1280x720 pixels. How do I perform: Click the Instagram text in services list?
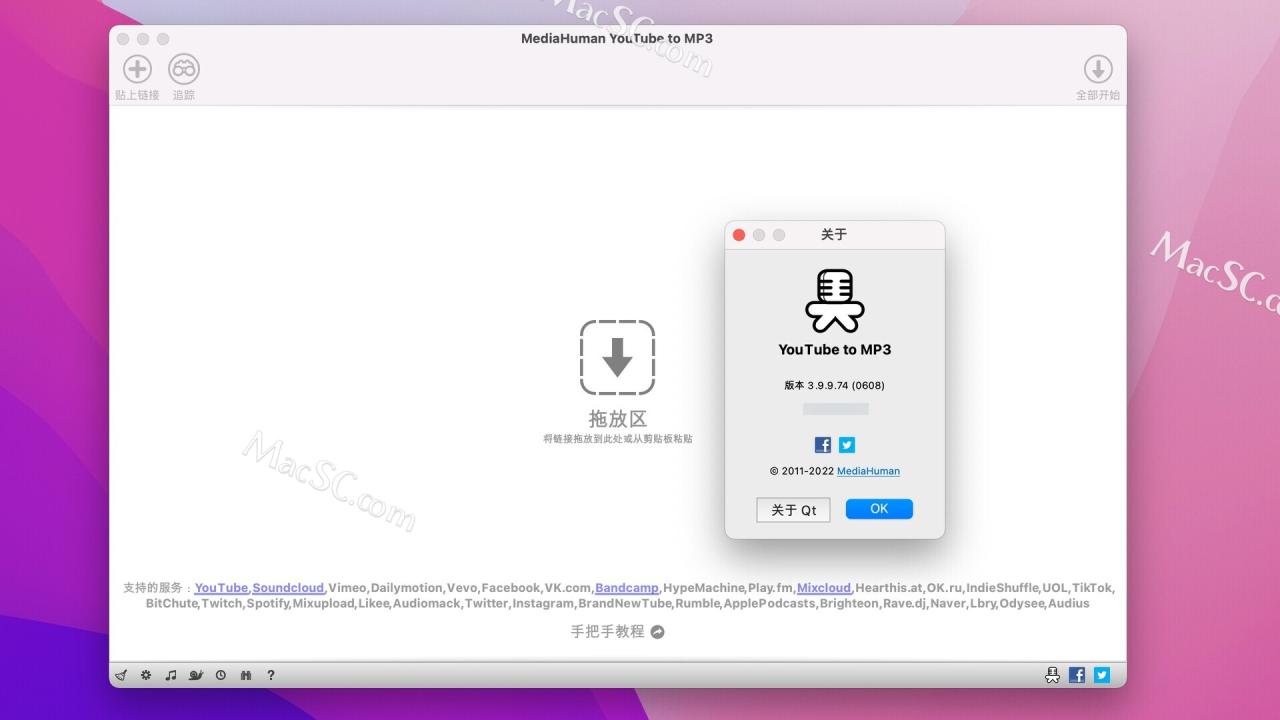click(x=543, y=604)
